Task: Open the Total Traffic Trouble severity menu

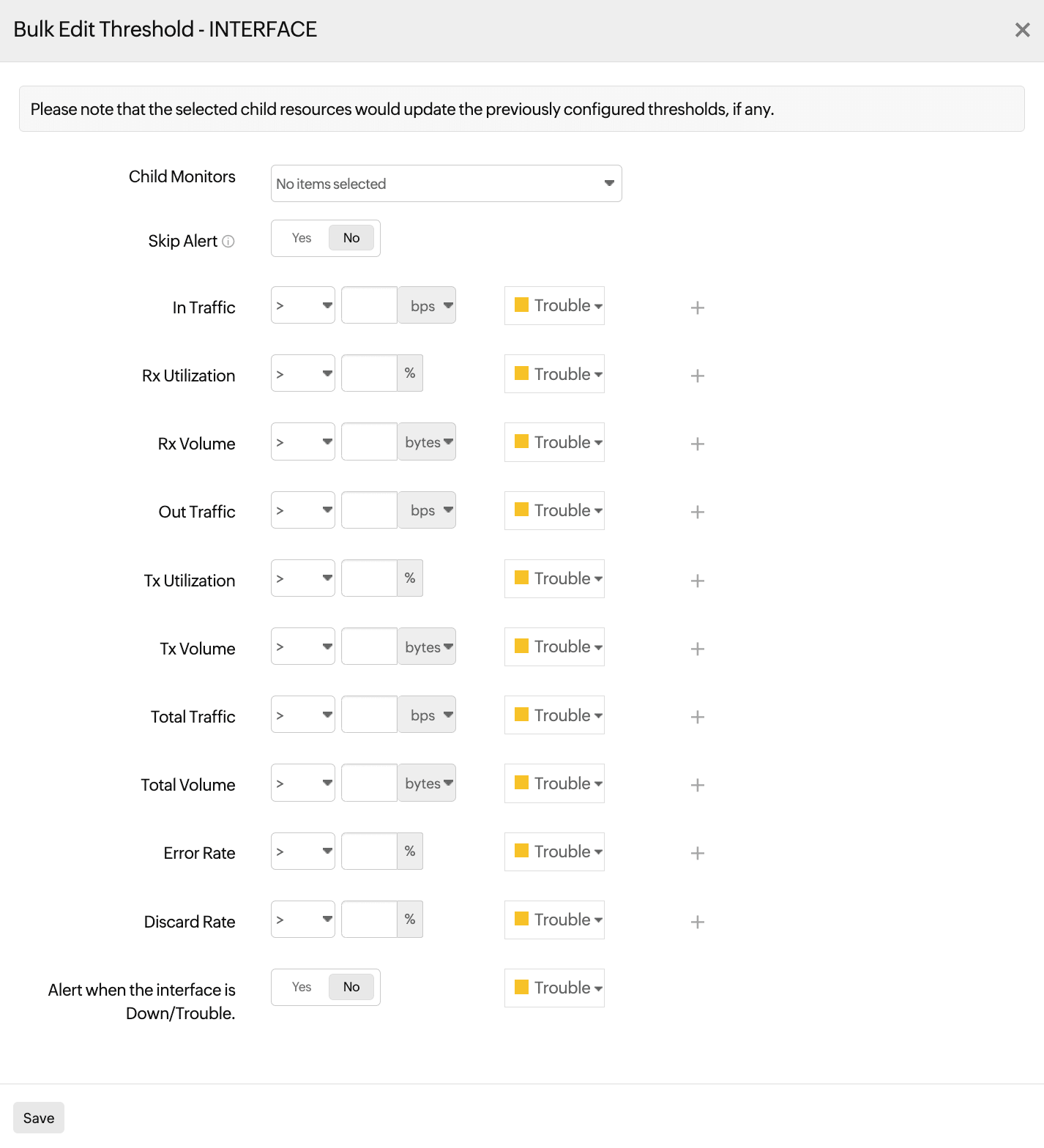Action: [x=555, y=715]
